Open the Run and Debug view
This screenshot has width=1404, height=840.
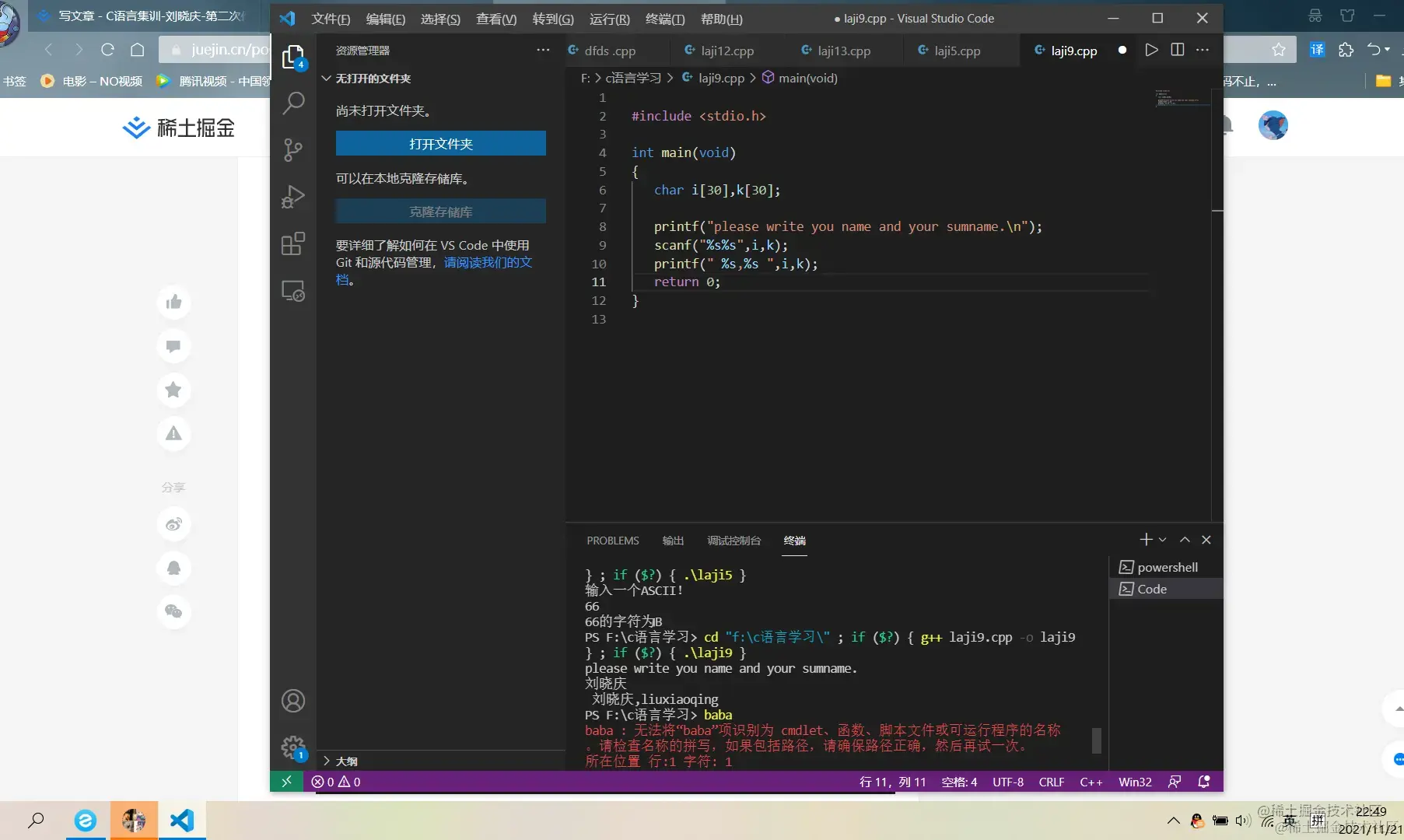293,197
